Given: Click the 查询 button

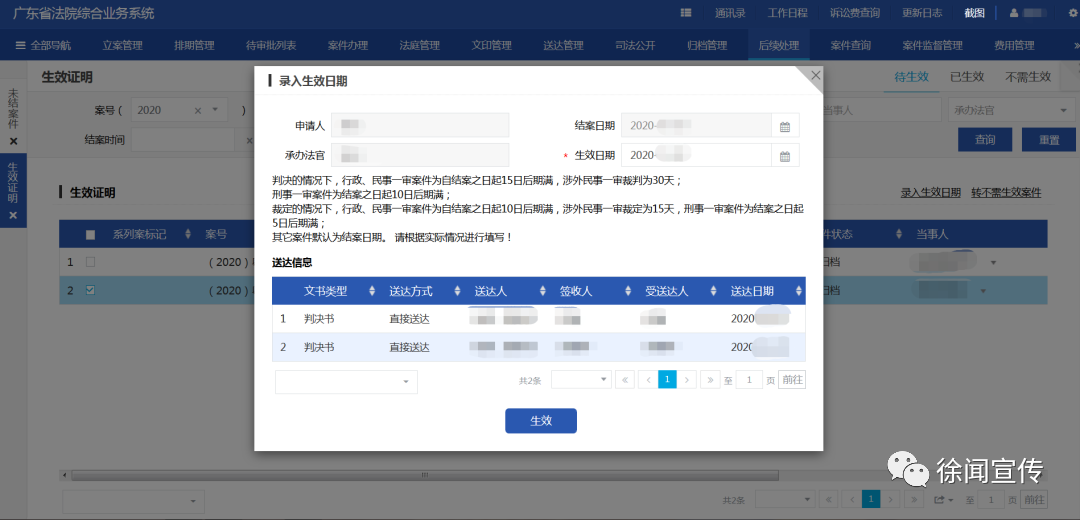Looking at the screenshot, I should (985, 140).
